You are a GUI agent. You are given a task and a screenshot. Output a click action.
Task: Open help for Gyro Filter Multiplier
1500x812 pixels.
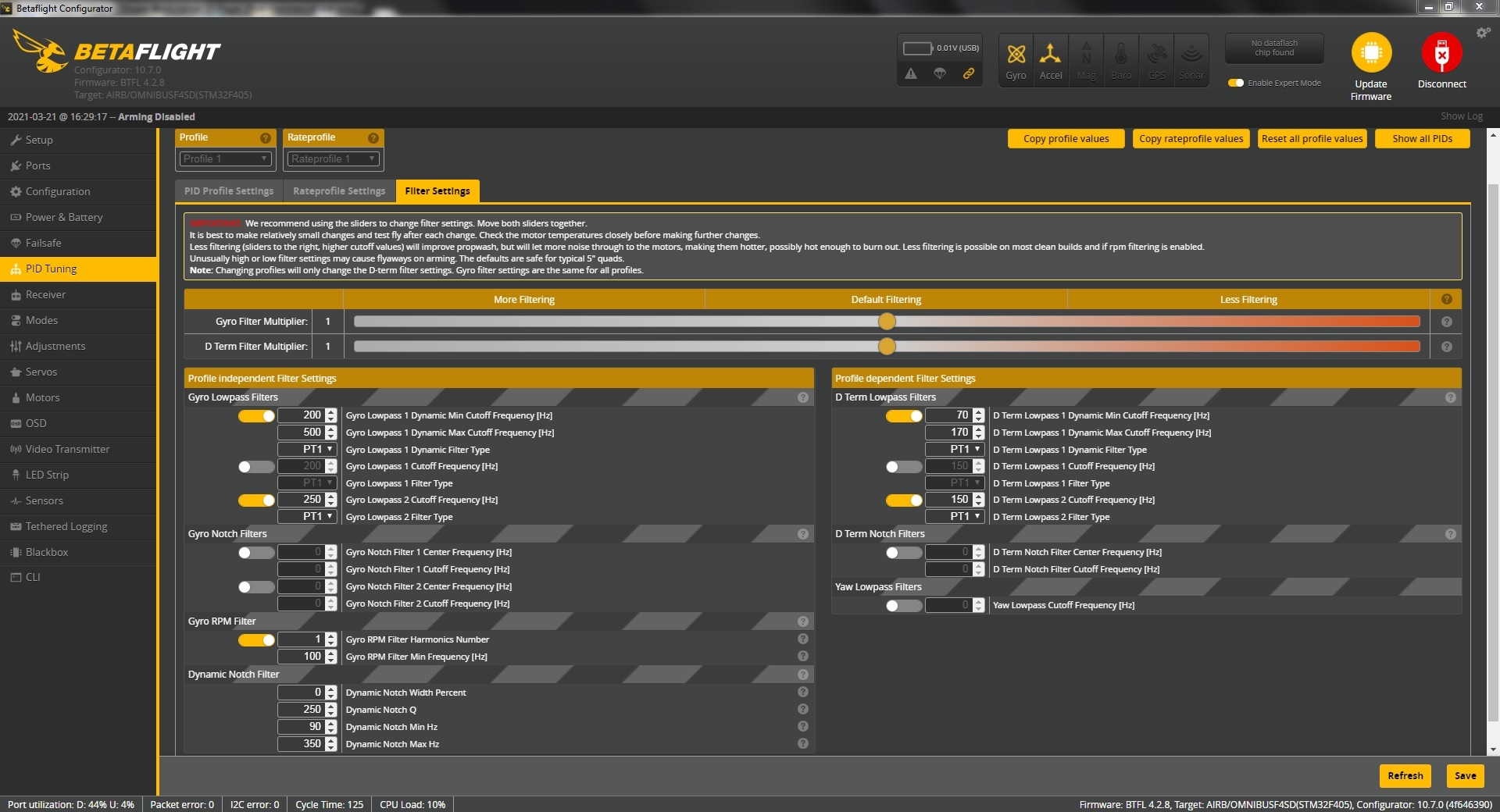click(1447, 322)
